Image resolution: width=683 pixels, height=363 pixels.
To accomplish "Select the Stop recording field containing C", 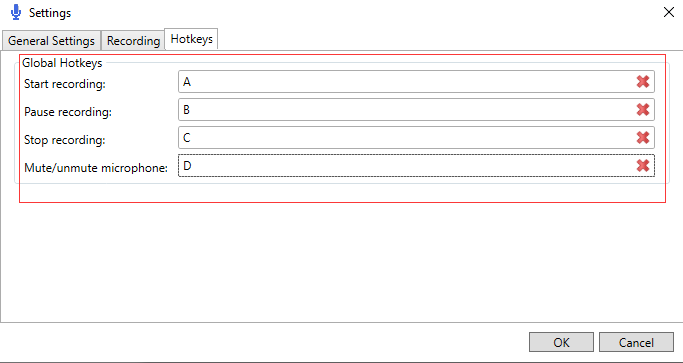I will pos(416,138).
